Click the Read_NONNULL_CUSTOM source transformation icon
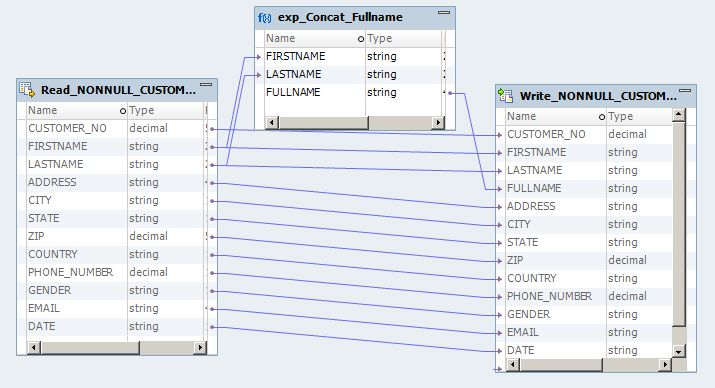This screenshot has height=388, width=715. click(x=27, y=90)
